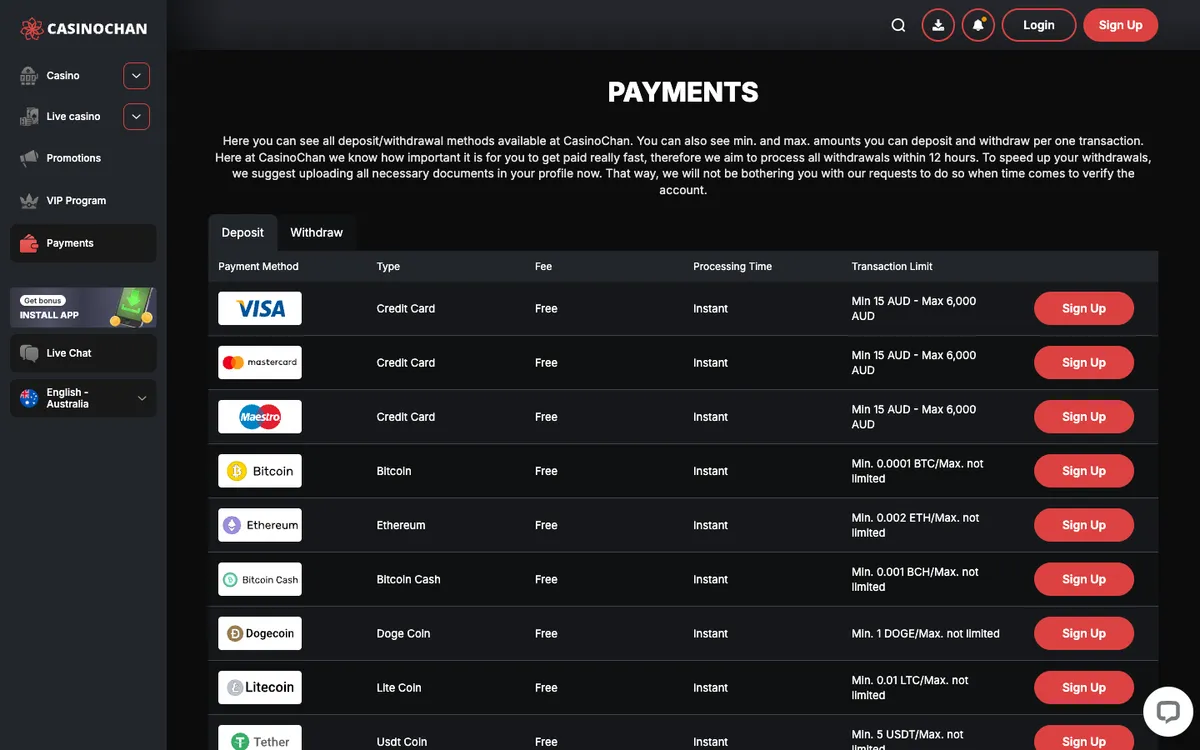
Task: Click Sign Up in the Maestro row
Action: pyautogui.click(x=1084, y=417)
